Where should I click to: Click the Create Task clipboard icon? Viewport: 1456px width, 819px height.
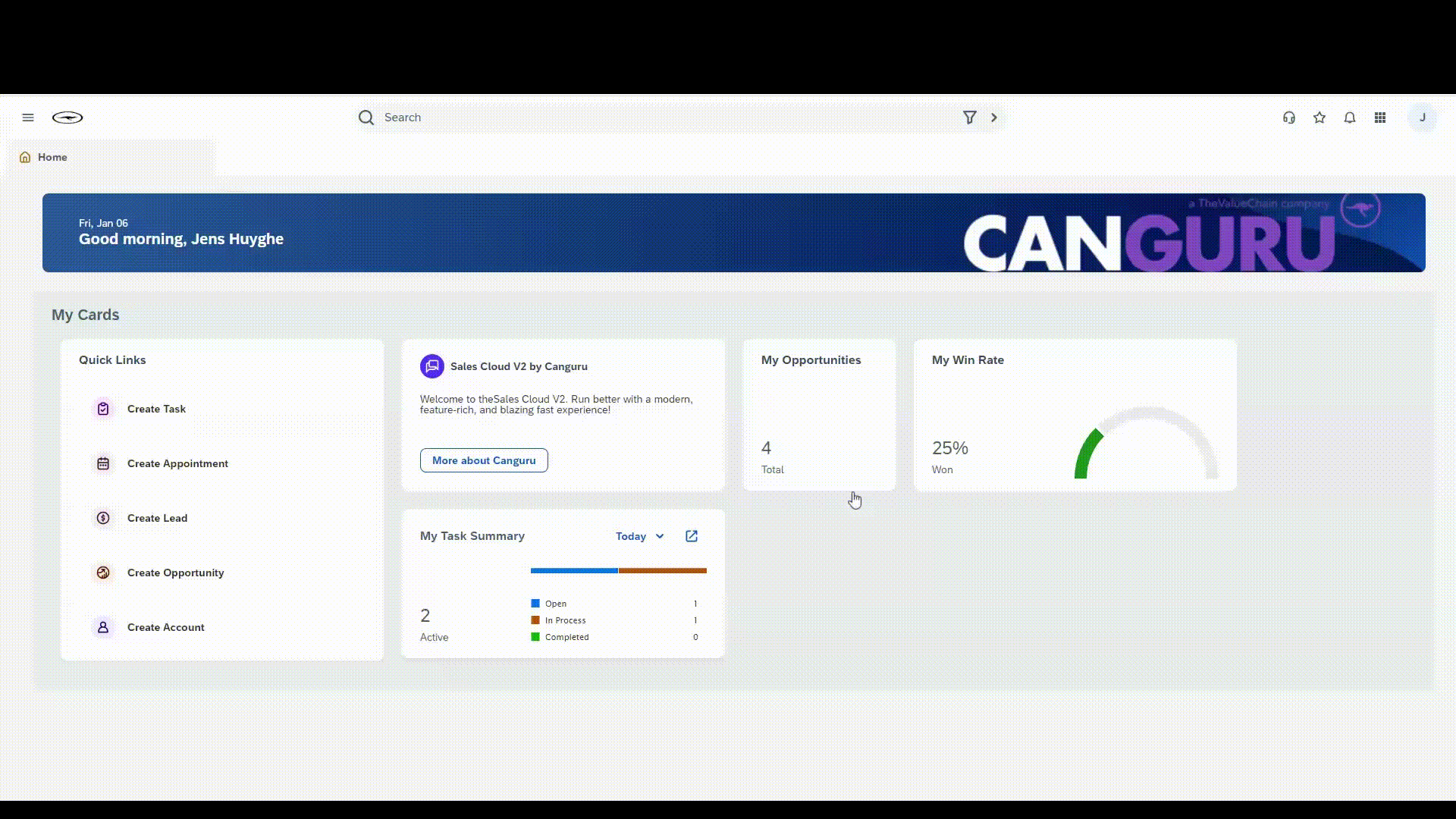[x=103, y=409]
